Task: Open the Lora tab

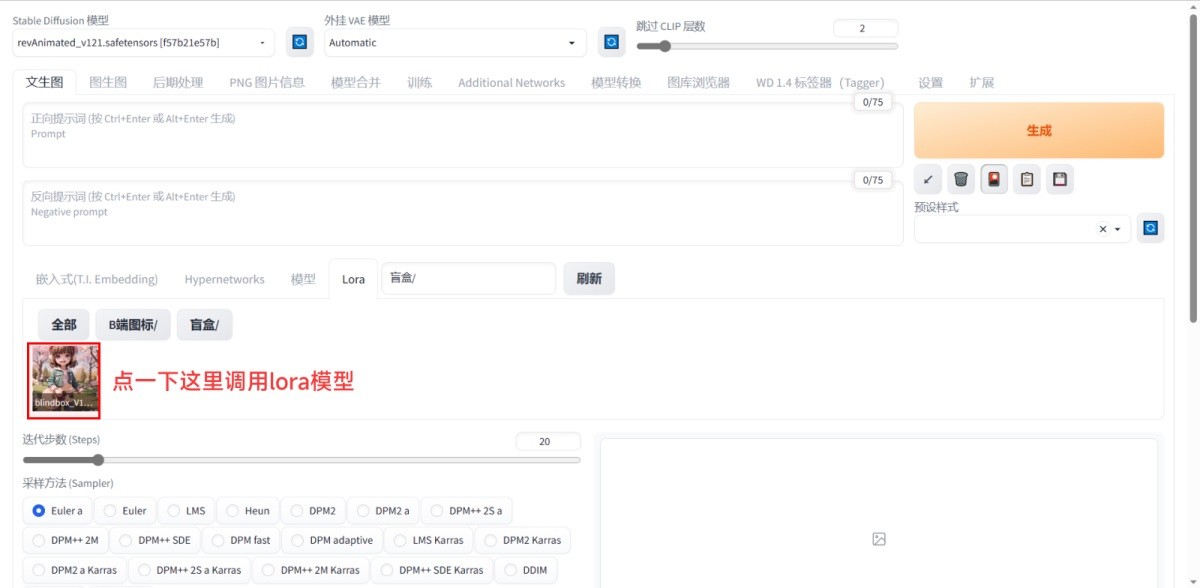Action: 353,278
